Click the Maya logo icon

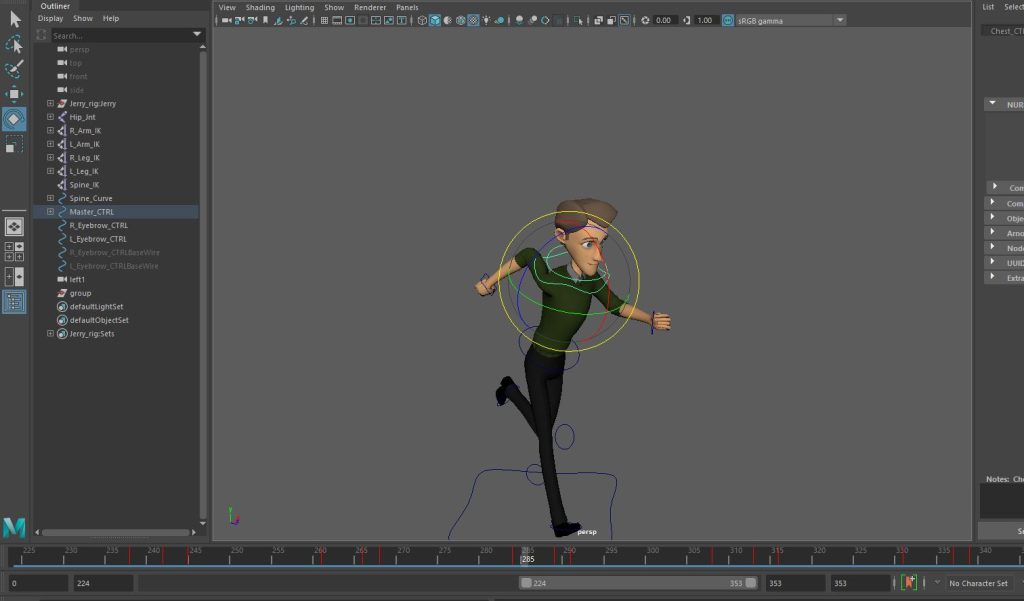click(x=14, y=527)
